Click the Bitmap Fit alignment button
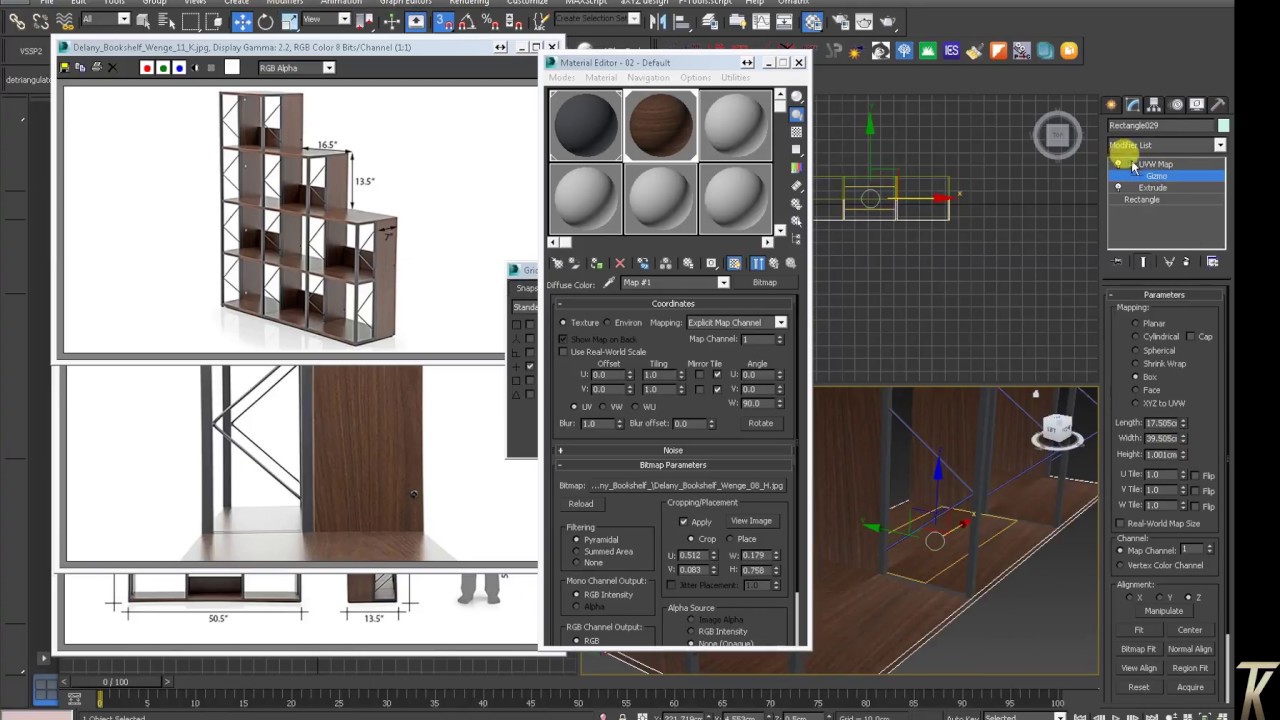The image size is (1280, 720). [x=1138, y=649]
